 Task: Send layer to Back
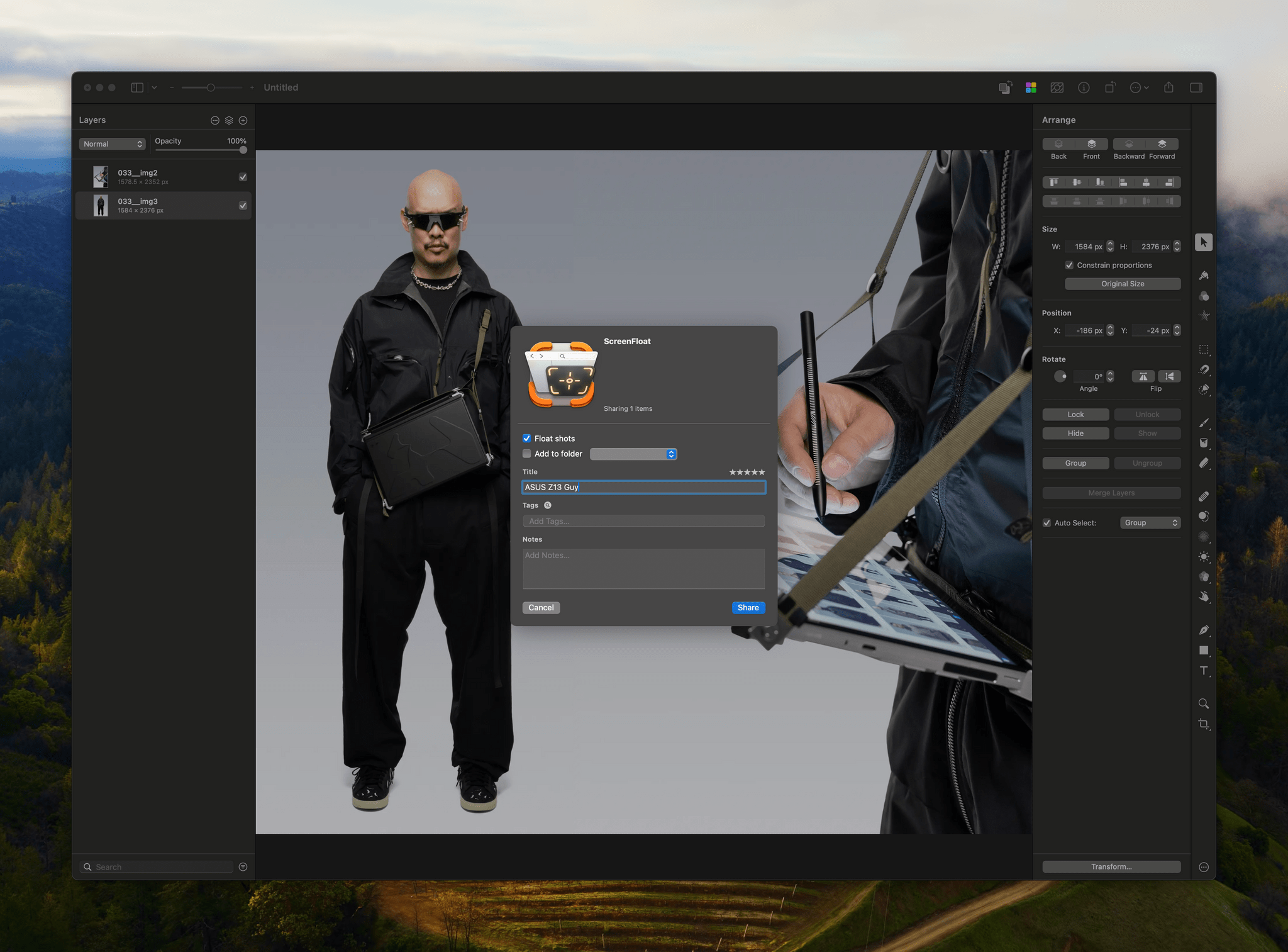pos(1059,144)
